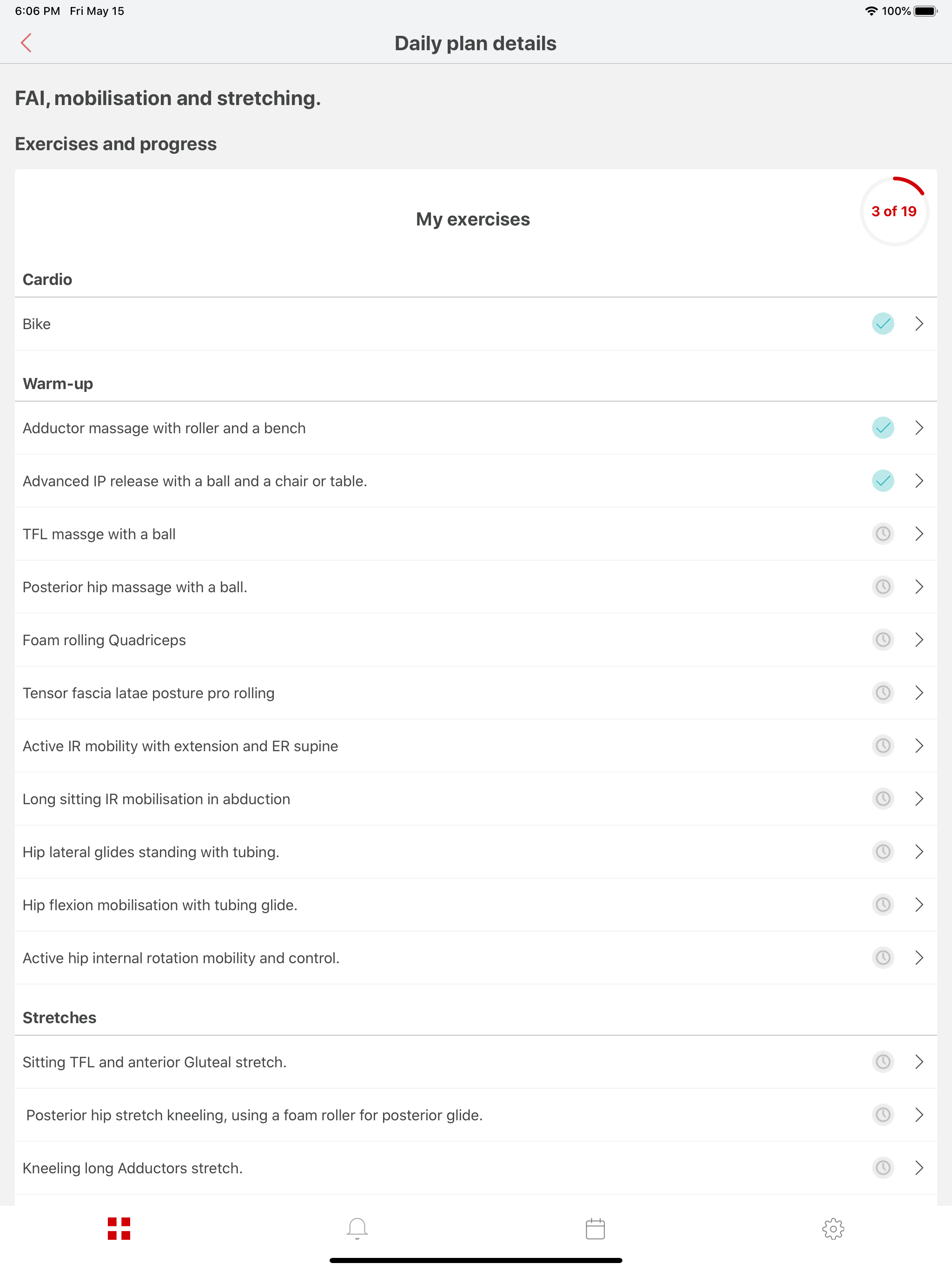
Task: Tap pending clock icon for TFL massge
Action: (883, 534)
